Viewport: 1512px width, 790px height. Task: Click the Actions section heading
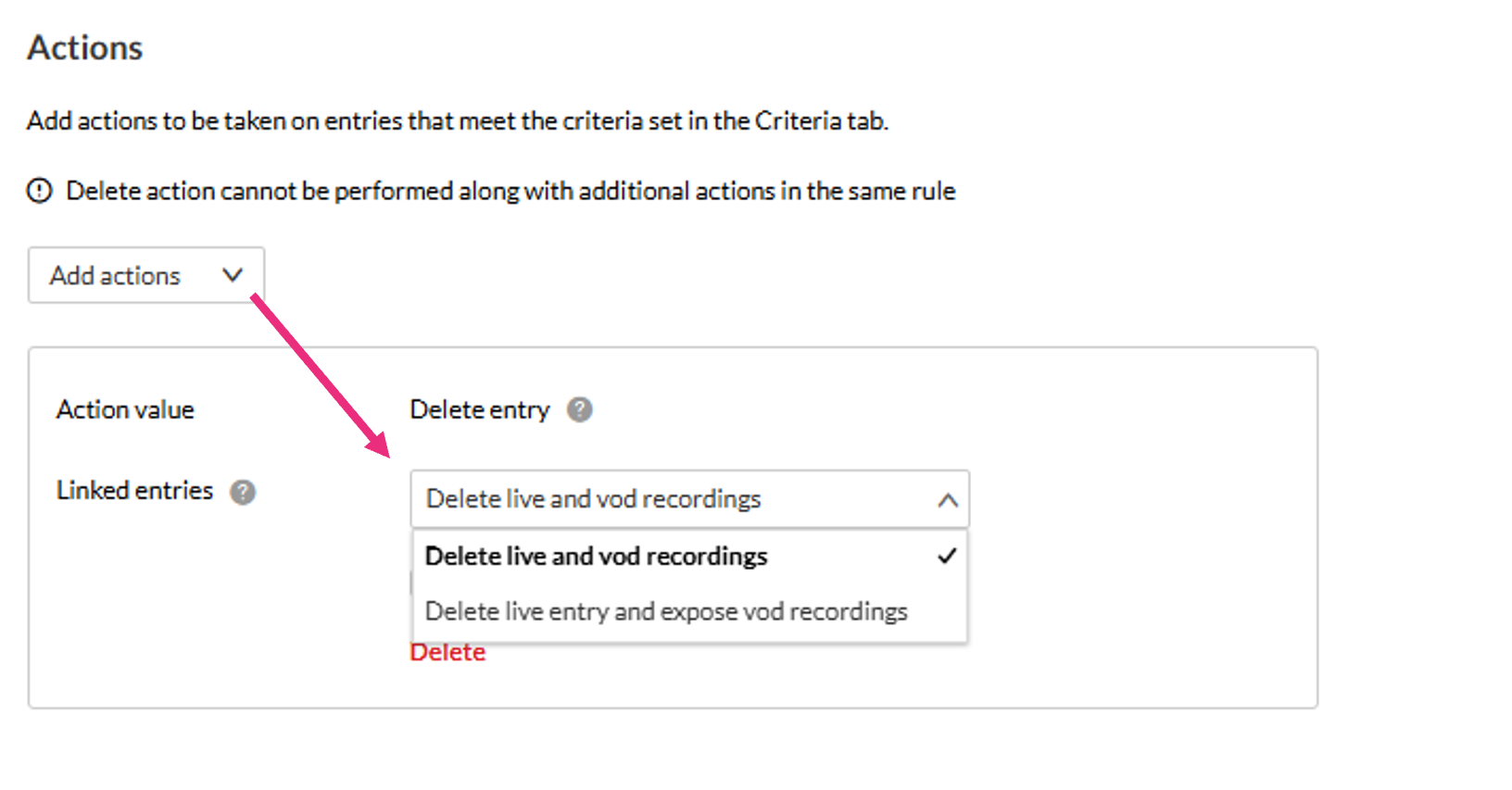85,48
